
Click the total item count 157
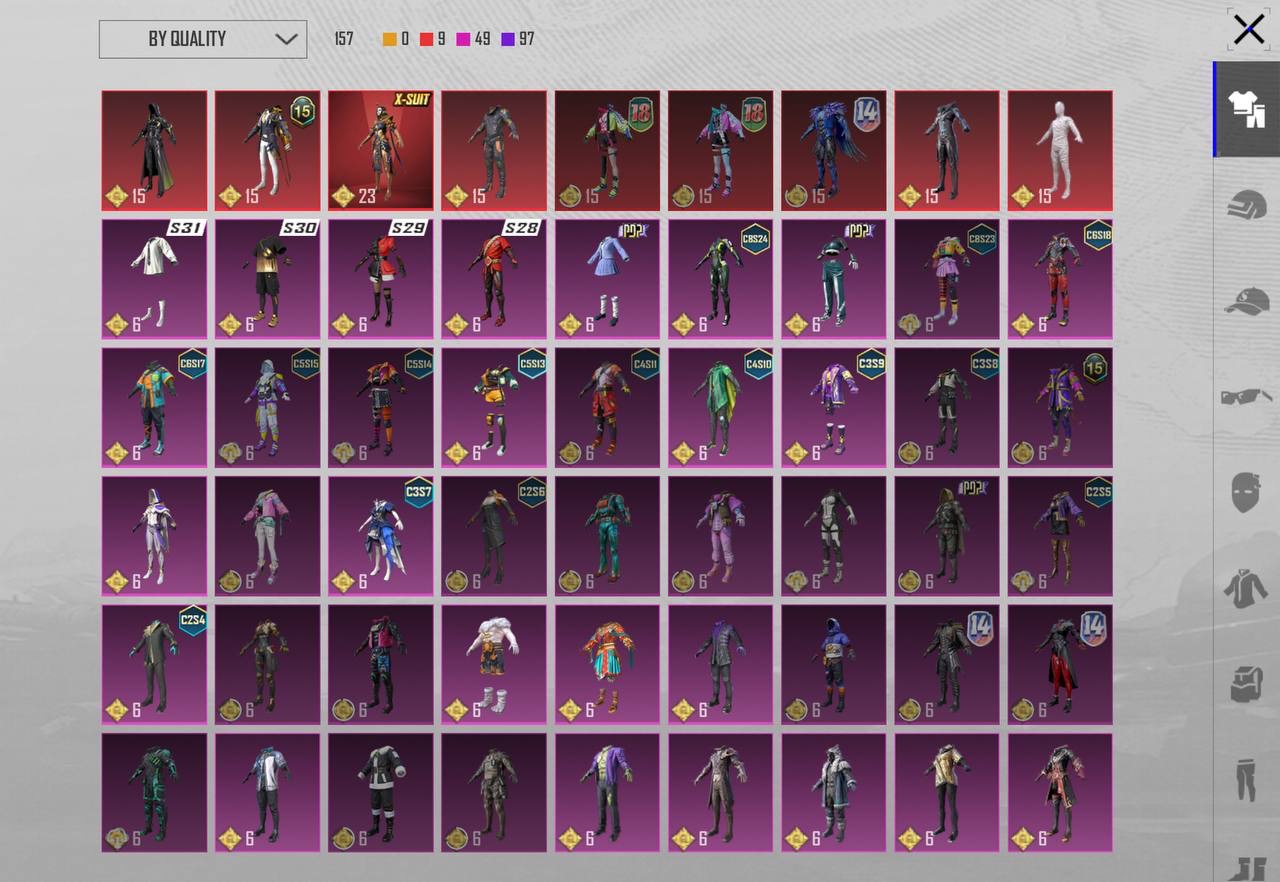[344, 39]
